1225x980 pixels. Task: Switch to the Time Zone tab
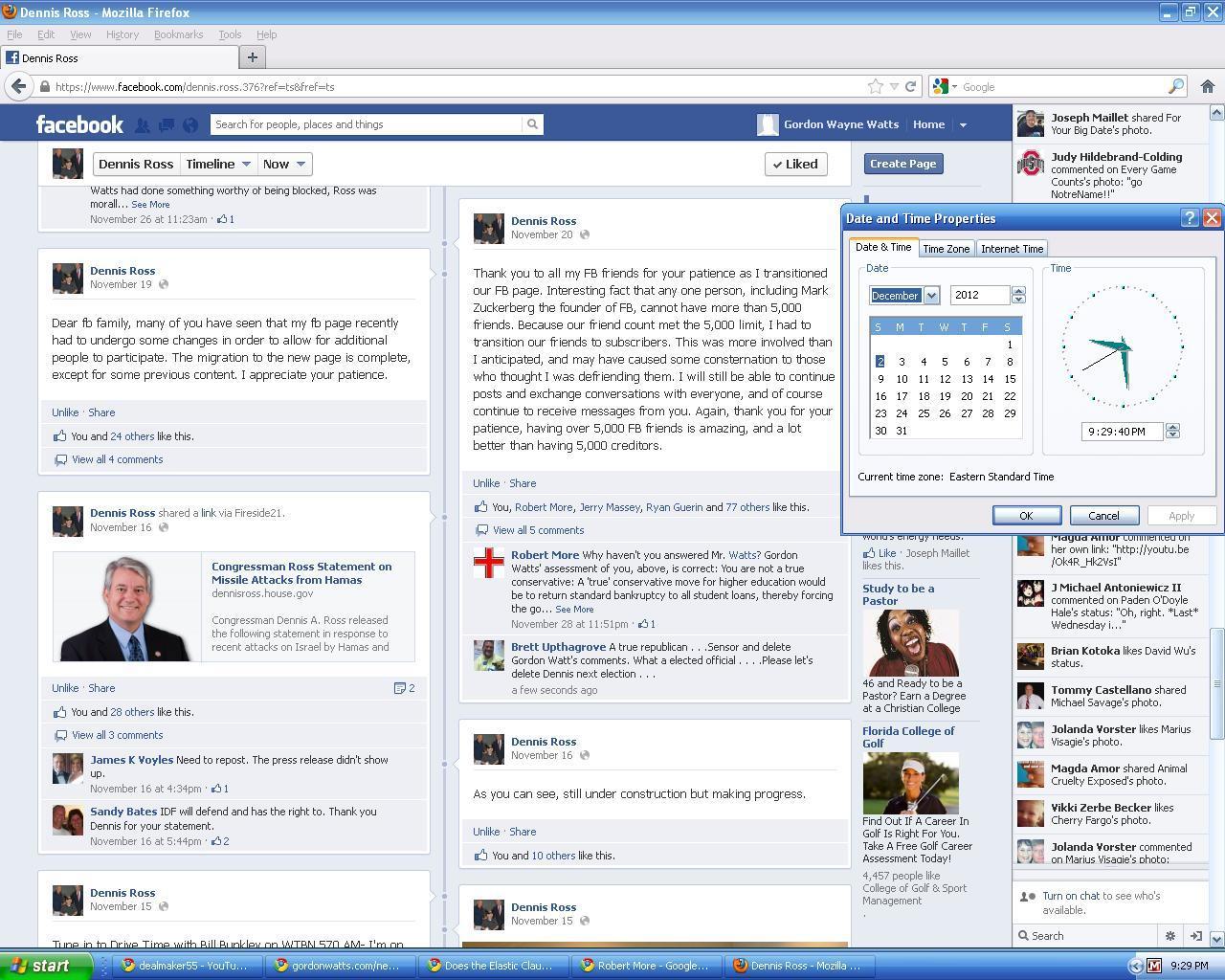(946, 249)
